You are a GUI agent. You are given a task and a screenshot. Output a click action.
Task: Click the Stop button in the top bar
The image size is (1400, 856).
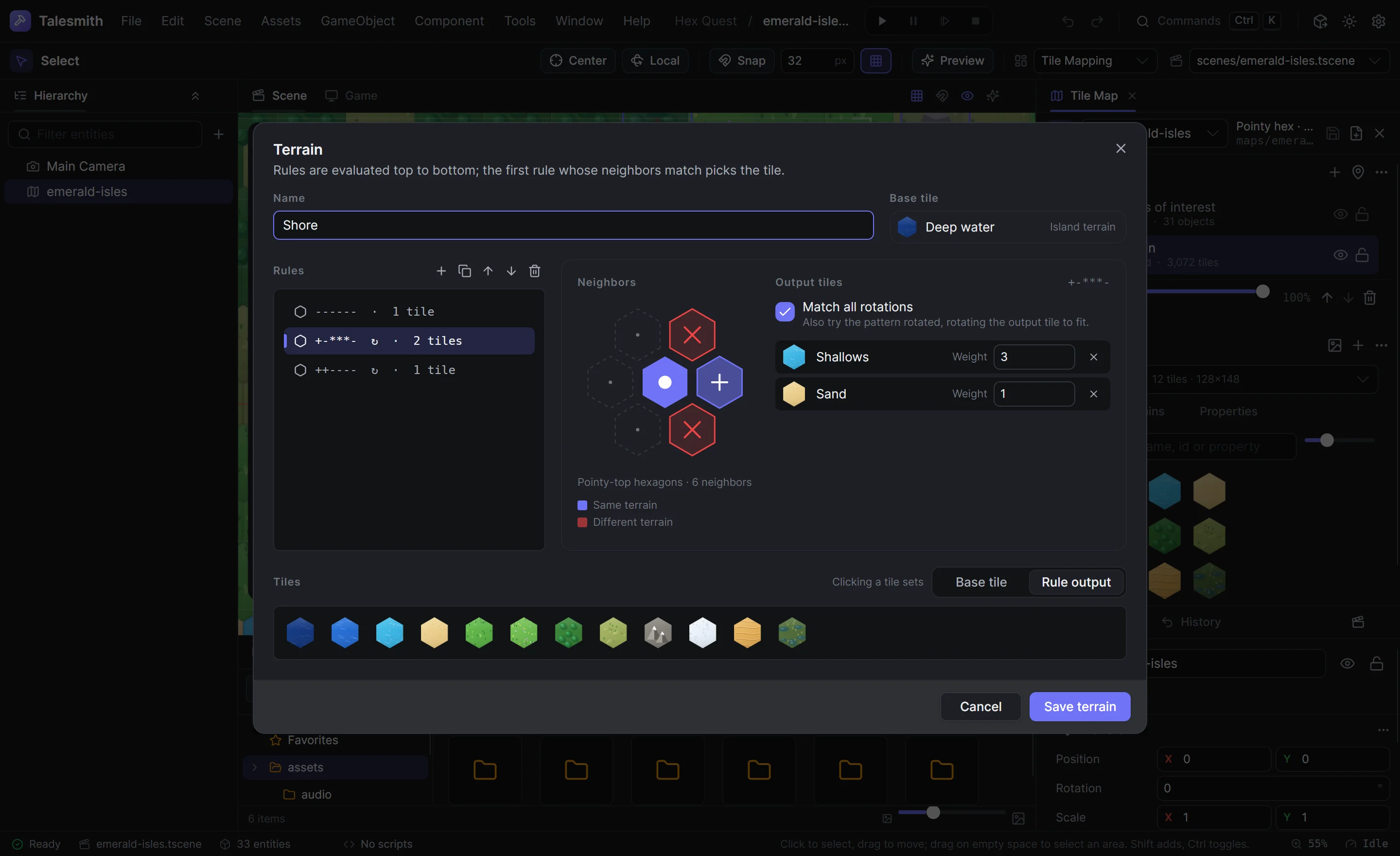click(975, 21)
